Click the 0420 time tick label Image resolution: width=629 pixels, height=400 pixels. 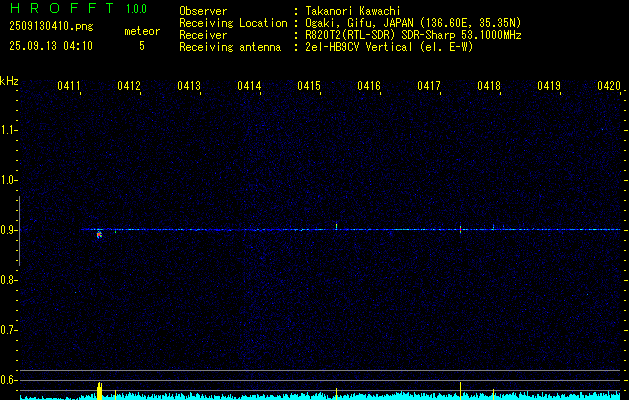[x=609, y=86]
